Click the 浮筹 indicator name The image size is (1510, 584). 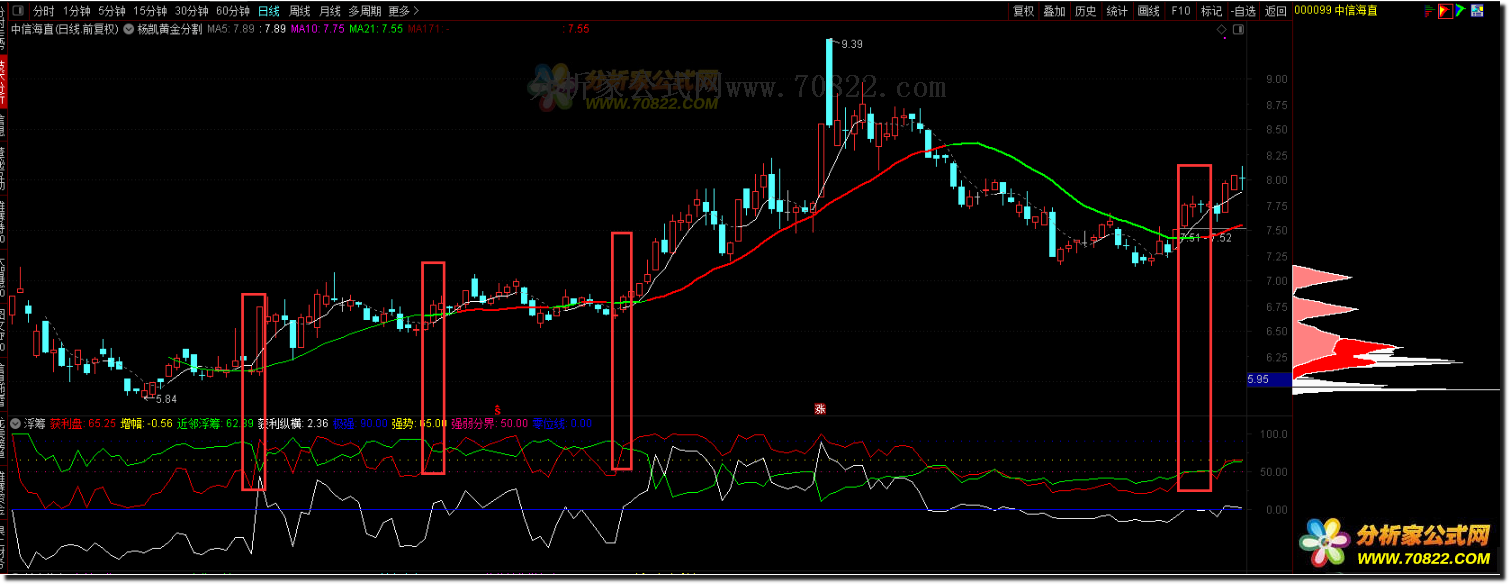click(x=35, y=424)
